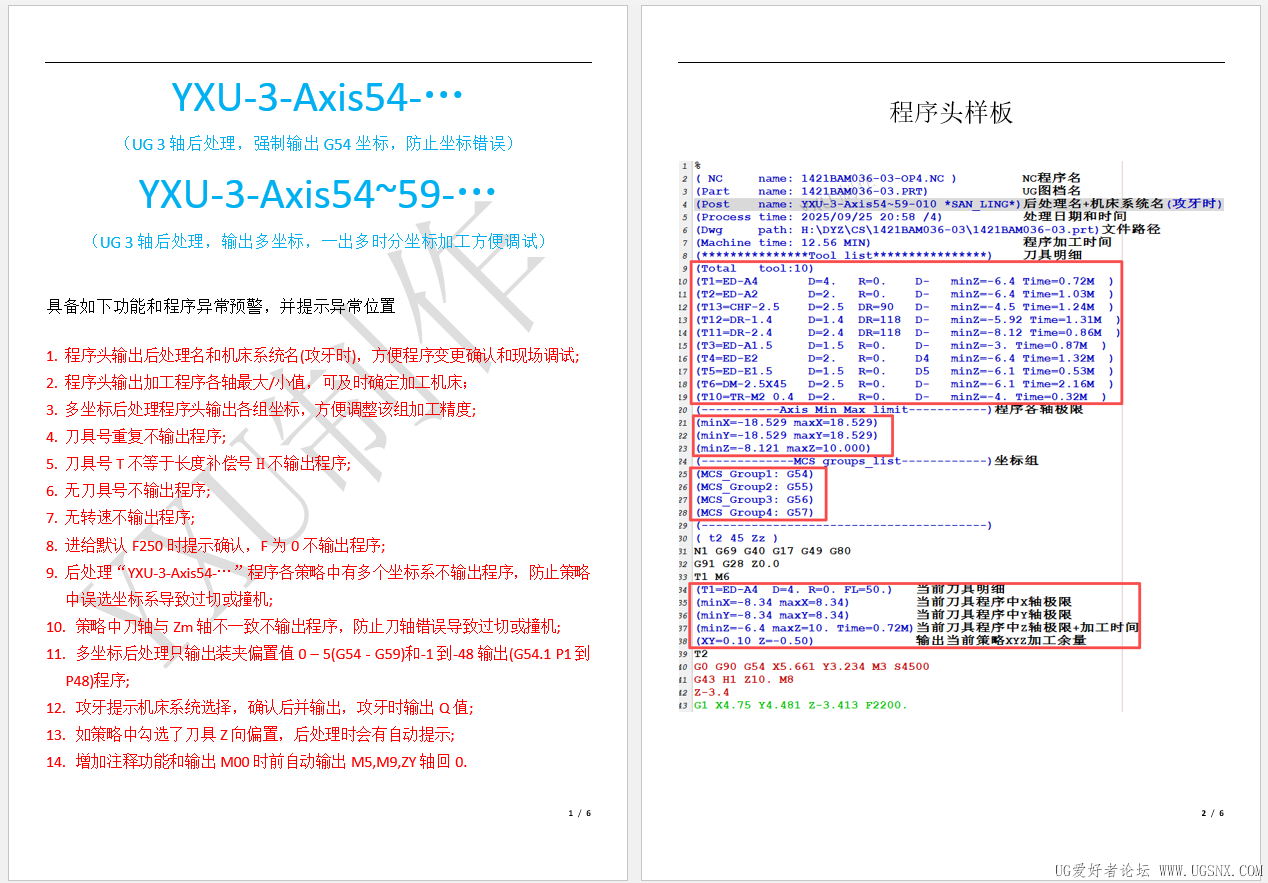Select the line "(minX=-8.34 maxX=8.34)"

[772, 602]
